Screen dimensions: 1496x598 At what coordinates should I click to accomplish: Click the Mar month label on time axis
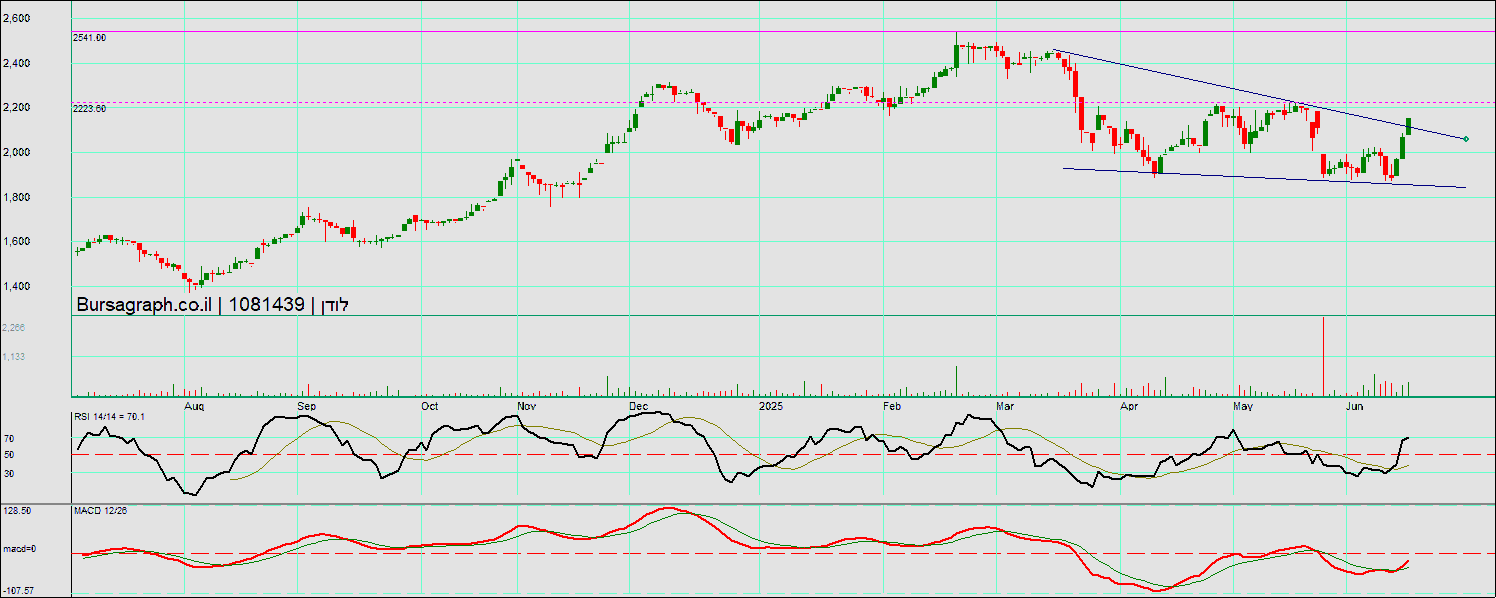click(1006, 407)
